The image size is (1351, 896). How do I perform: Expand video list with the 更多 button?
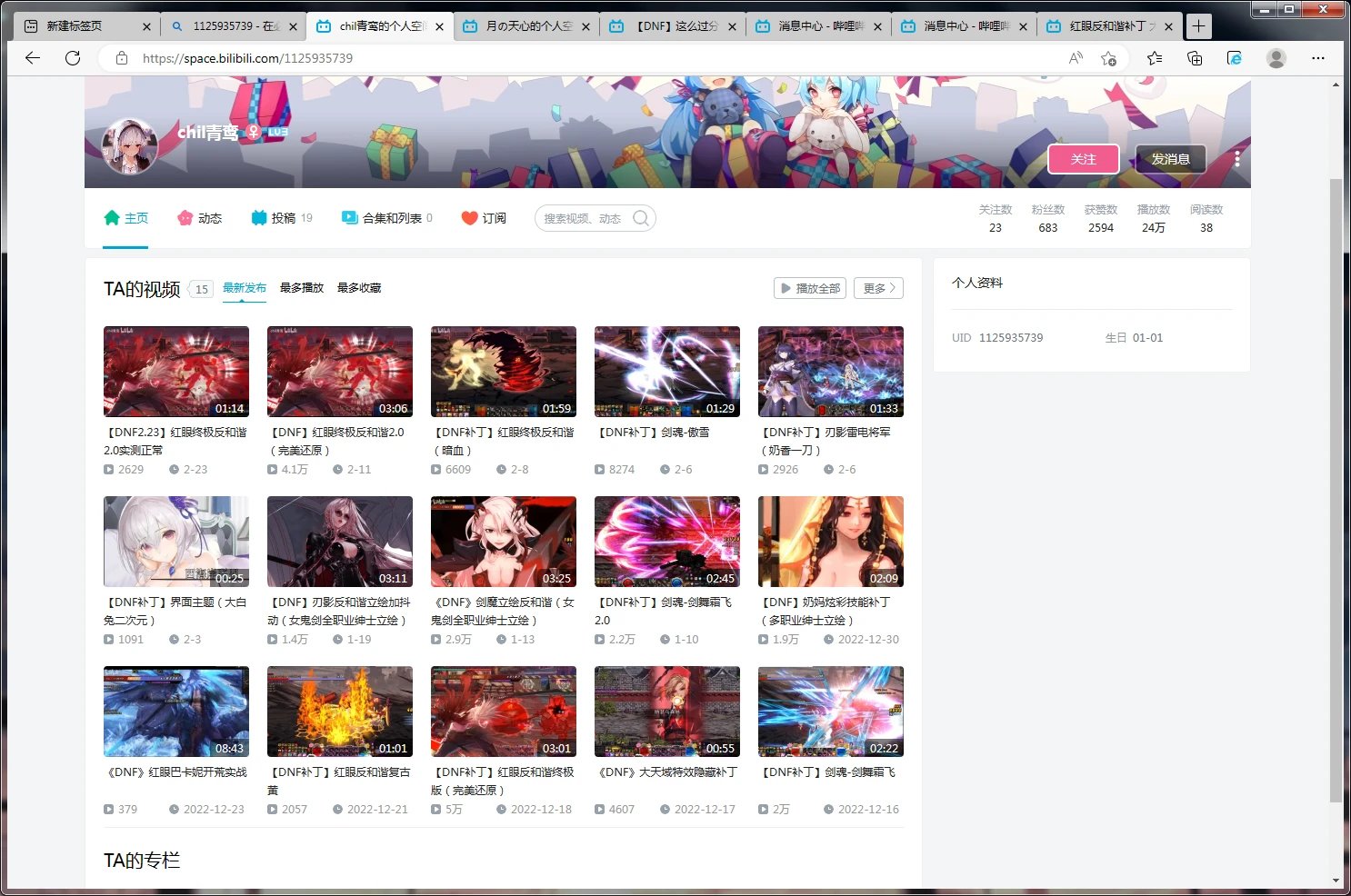[x=879, y=288]
